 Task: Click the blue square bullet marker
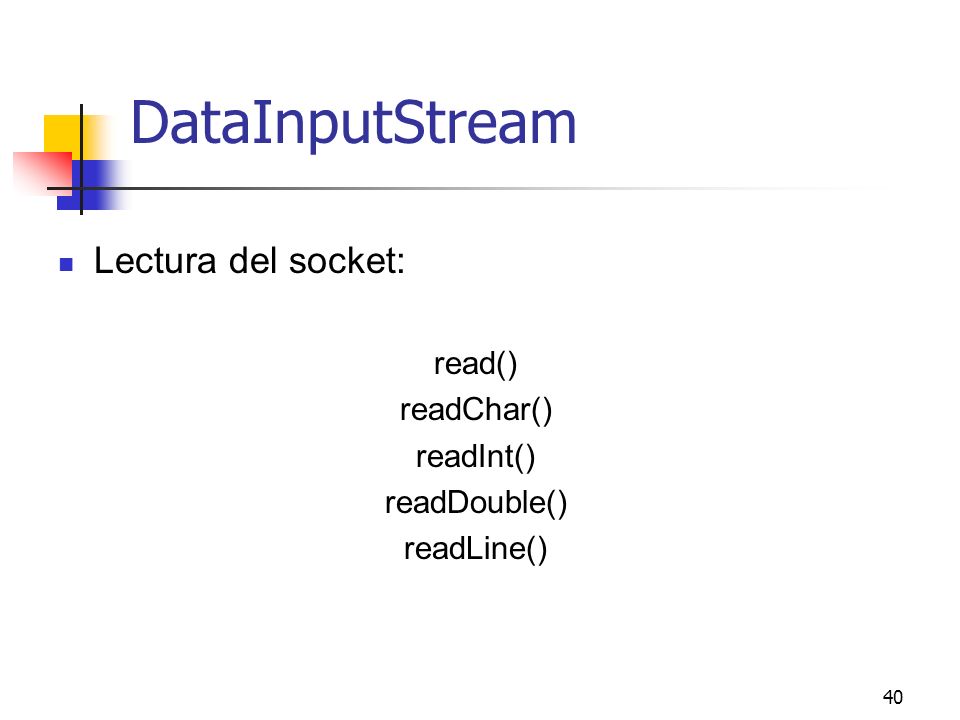click(x=66, y=264)
